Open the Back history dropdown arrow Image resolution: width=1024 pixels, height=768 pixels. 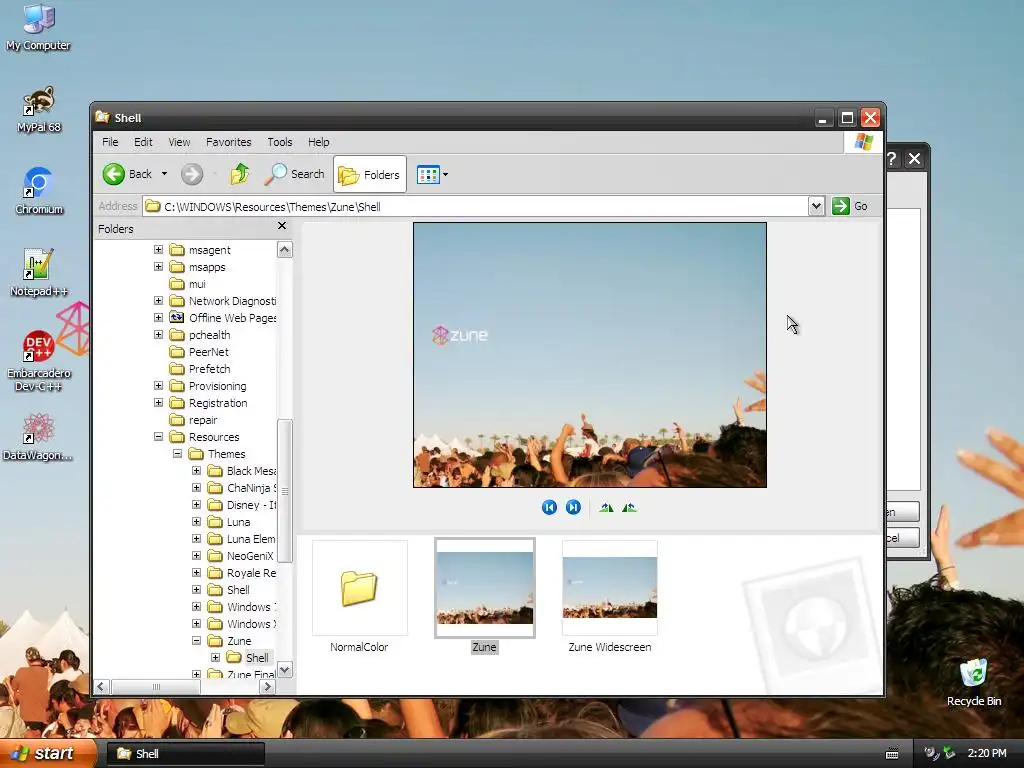pyautogui.click(x=165, y=174)
